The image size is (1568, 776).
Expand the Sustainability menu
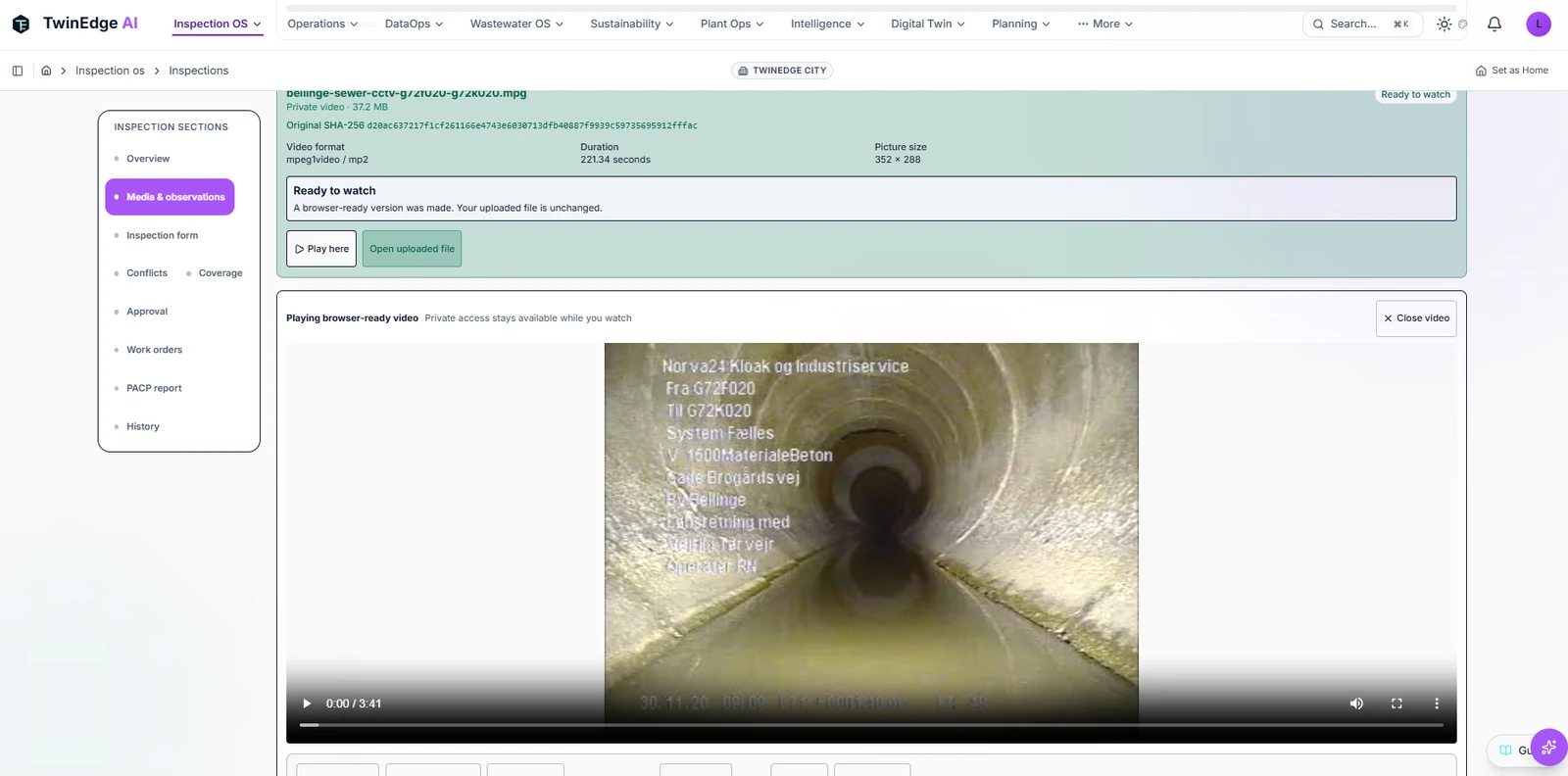pyautogui.click(x=631, y=24)
